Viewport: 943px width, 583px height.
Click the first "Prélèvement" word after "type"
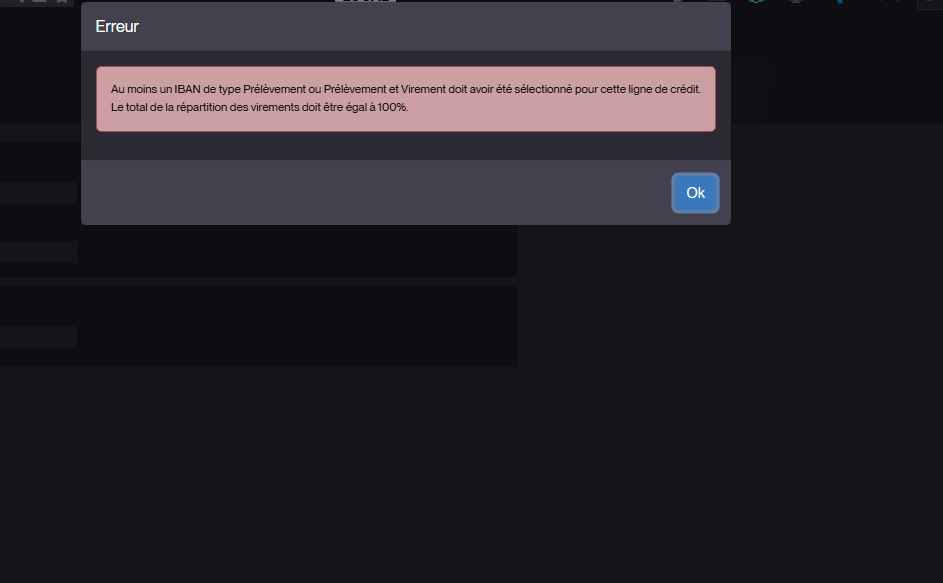[x=274, y=89]
